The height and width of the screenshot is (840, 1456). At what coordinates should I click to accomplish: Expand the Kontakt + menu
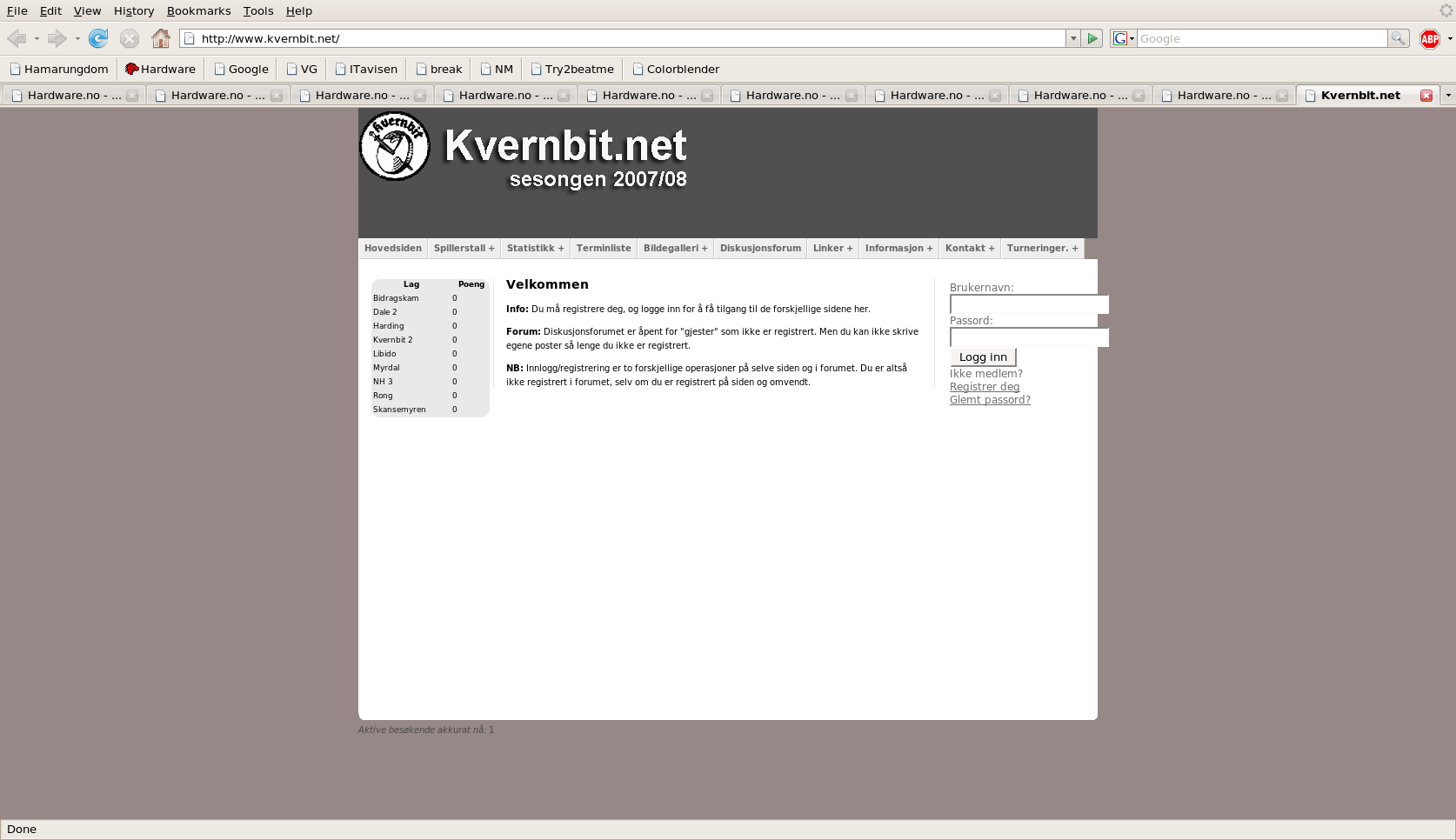pos(970,249)
